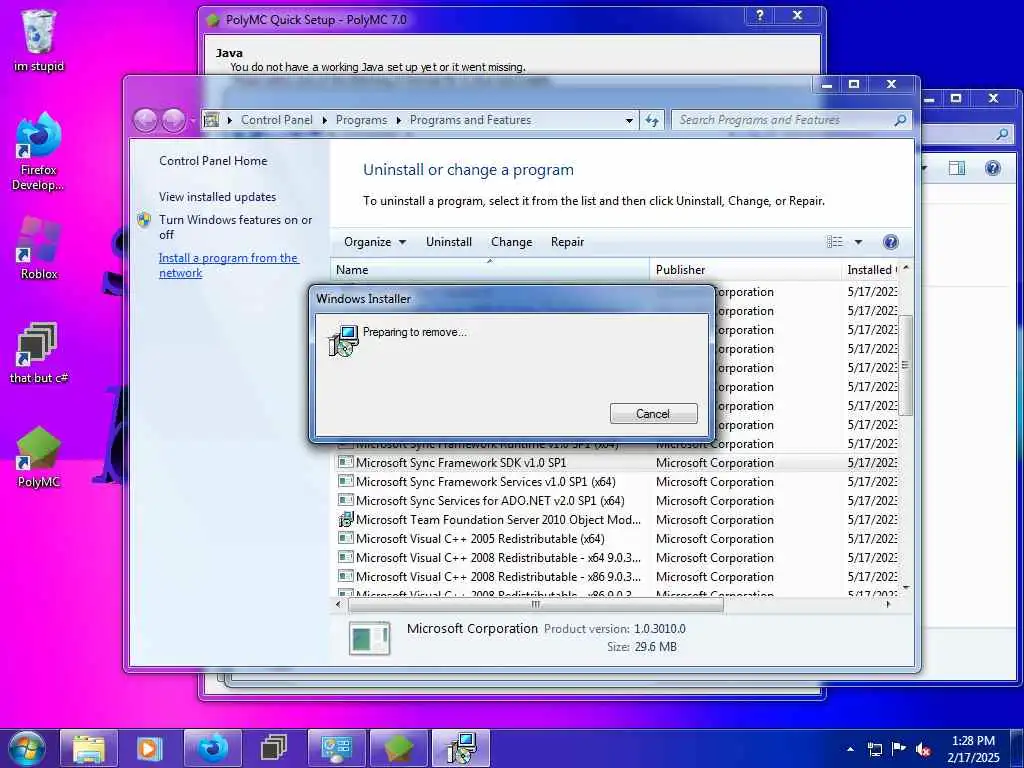Image resolution: width=1024 pixels, height=768 pixels.
Task: Click the PolyMC Quick Setup help button
Action: 760,16
